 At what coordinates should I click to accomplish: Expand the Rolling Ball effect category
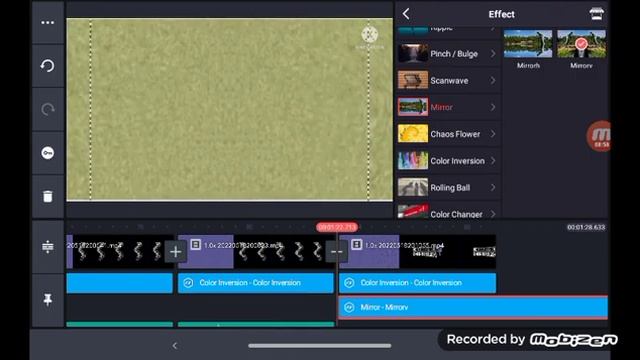493,187
